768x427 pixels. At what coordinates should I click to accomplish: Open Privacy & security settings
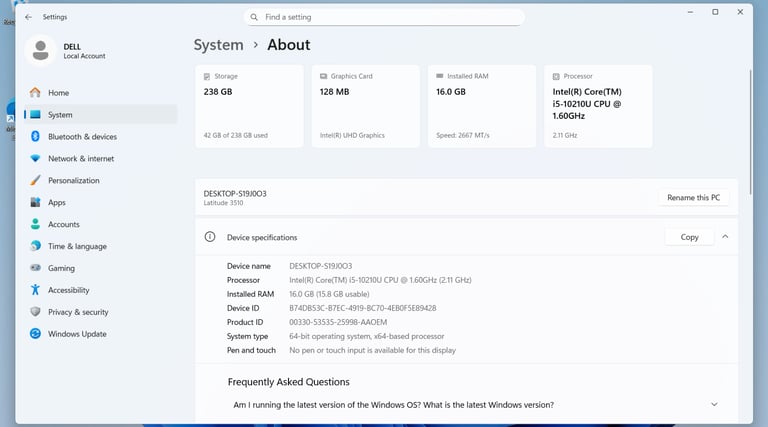point(100,312)
